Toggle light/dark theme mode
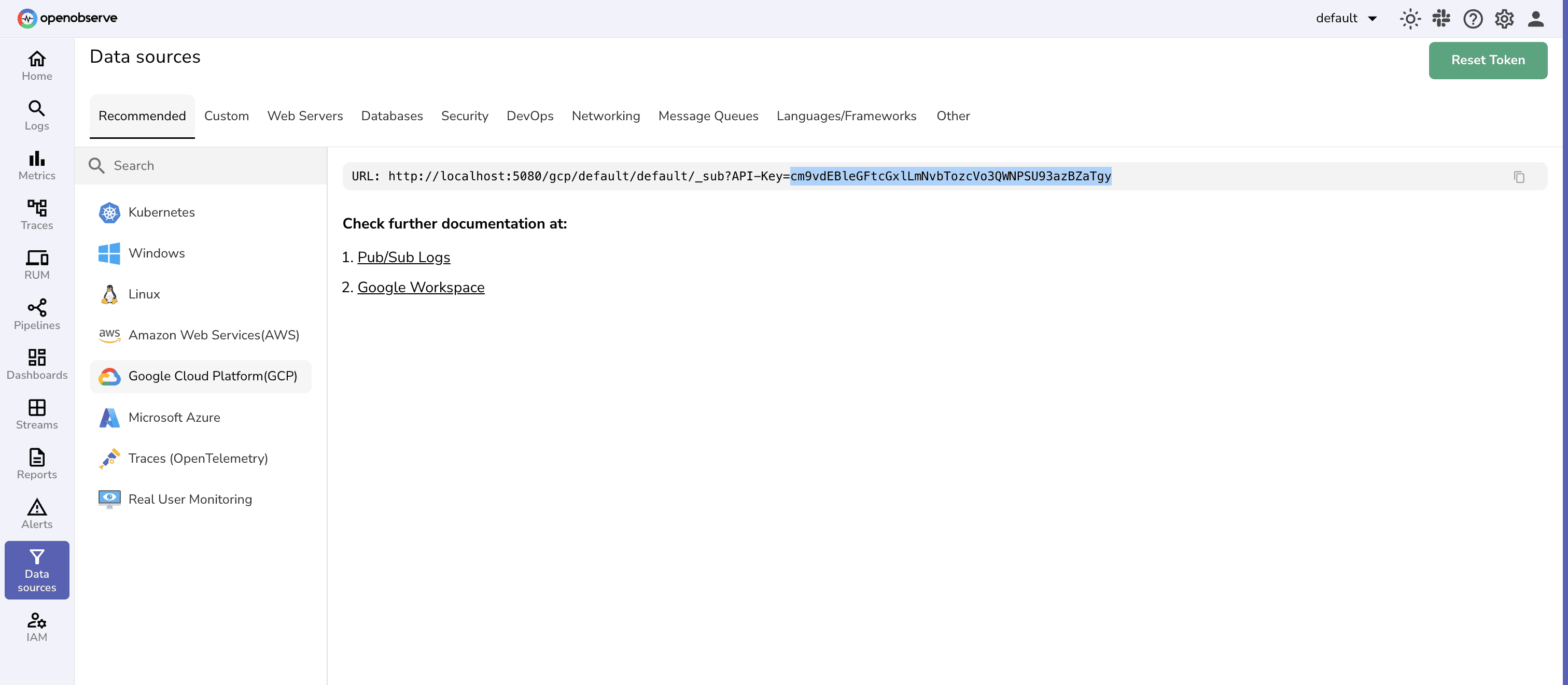 pyautogui.click(x=1410, y=18)
